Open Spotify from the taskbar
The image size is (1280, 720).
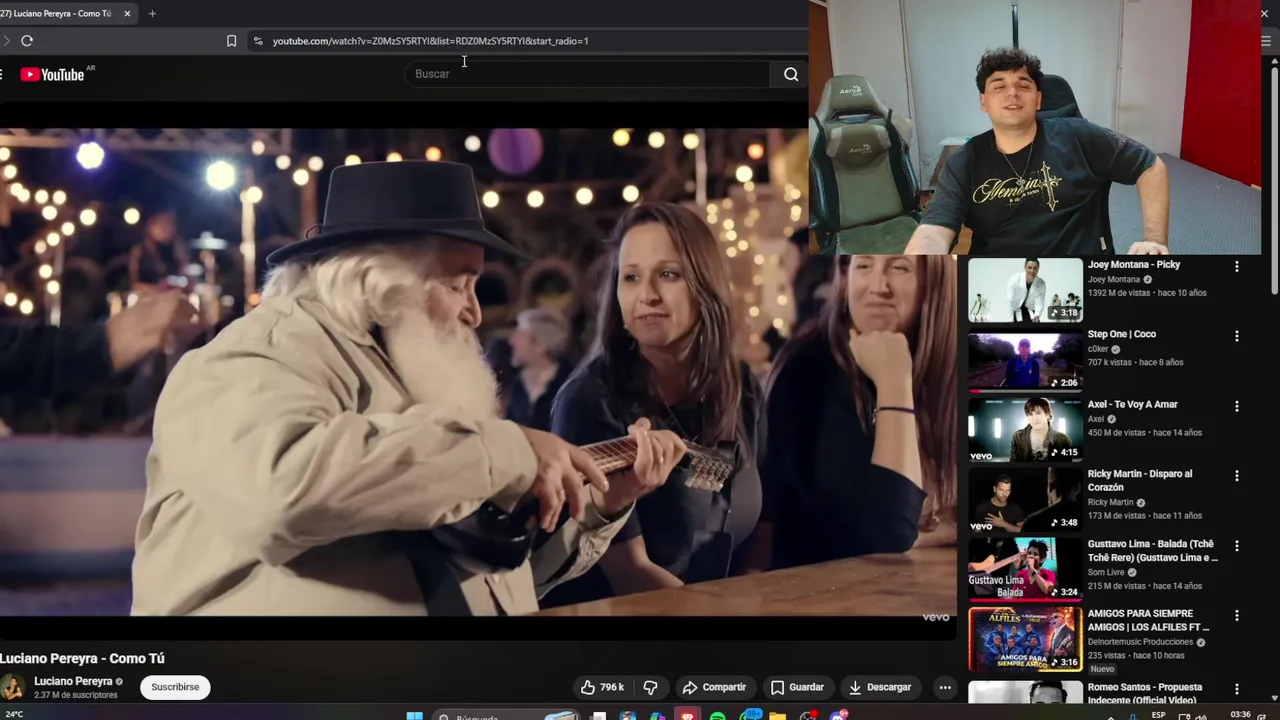pyautogui.click(x=718, y=716)
